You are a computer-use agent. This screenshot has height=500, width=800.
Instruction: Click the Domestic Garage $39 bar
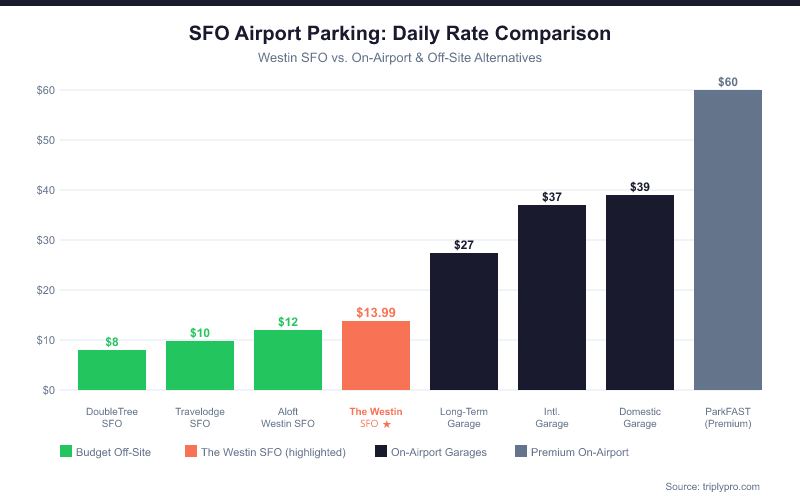tap(640, 292)
